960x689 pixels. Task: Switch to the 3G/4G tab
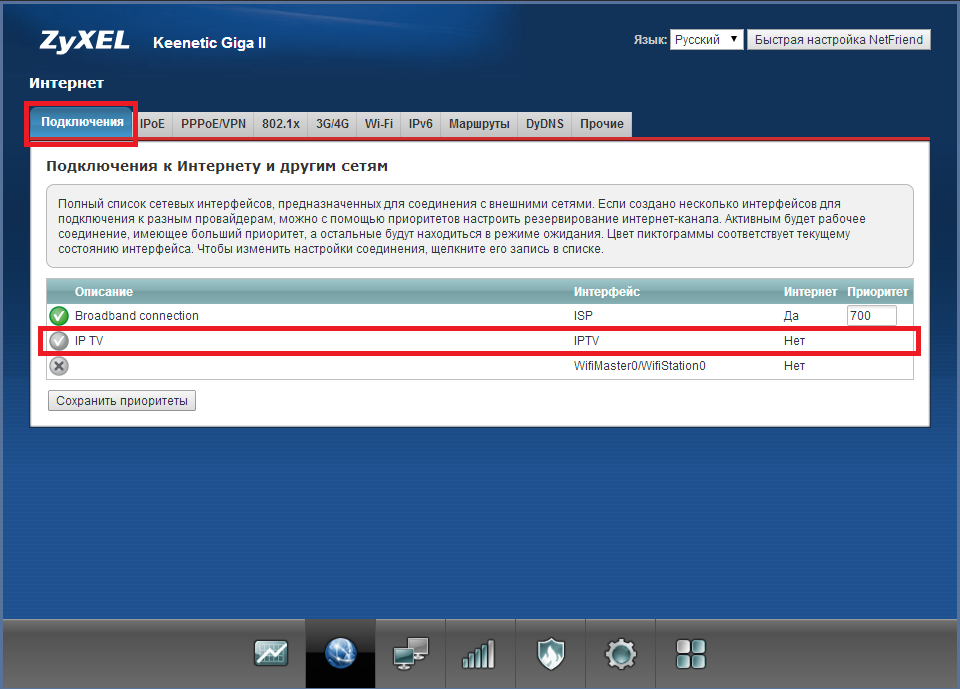point(332,124)
